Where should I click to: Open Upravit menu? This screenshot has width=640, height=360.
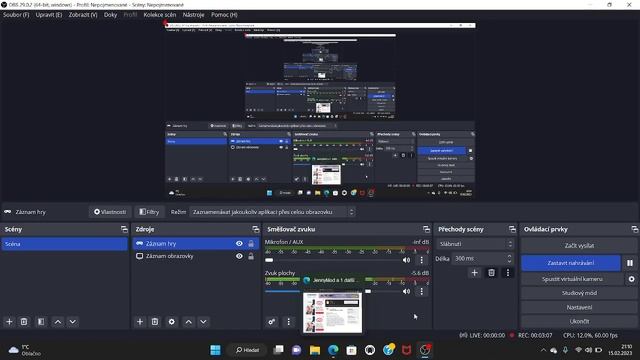pos(49,15)
